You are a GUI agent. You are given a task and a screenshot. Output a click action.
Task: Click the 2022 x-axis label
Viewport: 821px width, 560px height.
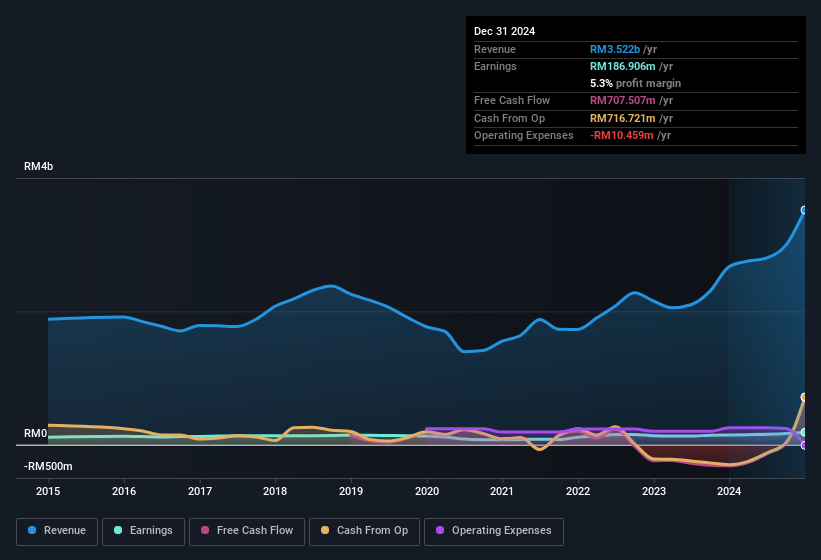tap(578, 491)
